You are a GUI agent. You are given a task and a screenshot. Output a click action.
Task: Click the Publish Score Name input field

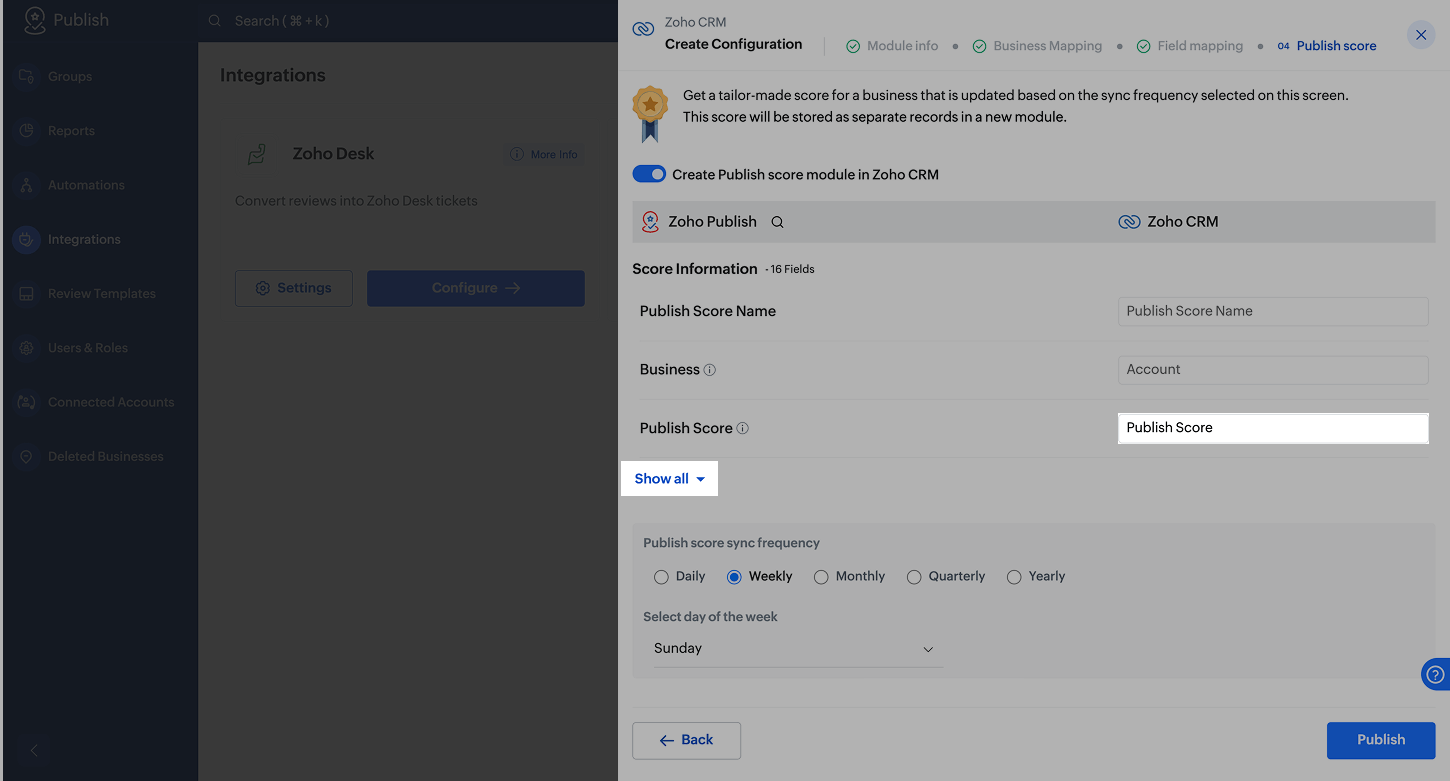1273,311
